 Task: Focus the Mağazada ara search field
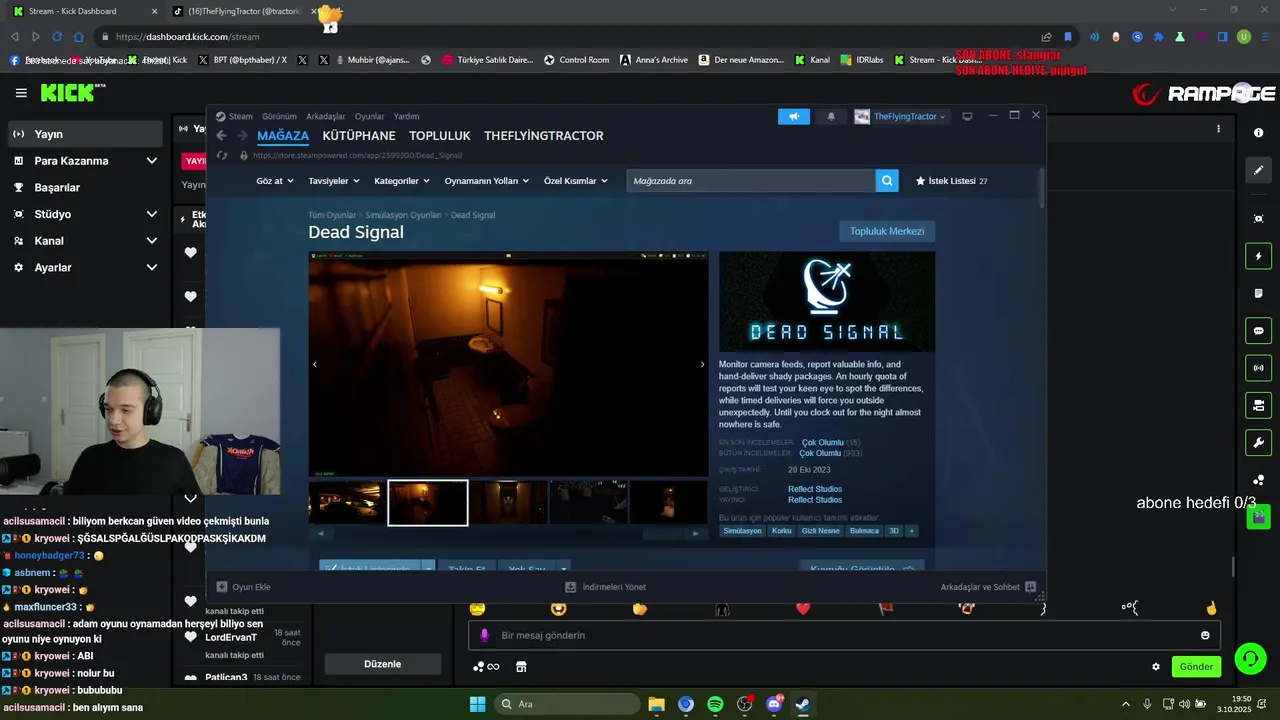[751, 181]
